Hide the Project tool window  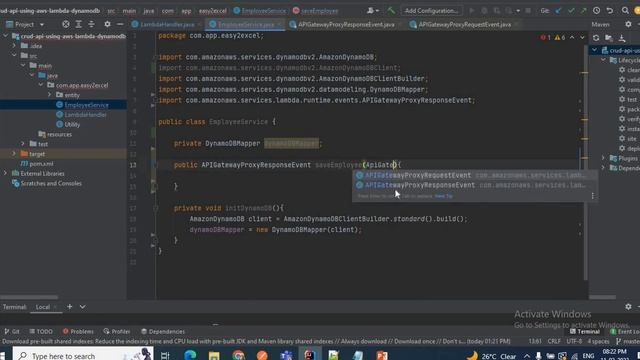120,24
